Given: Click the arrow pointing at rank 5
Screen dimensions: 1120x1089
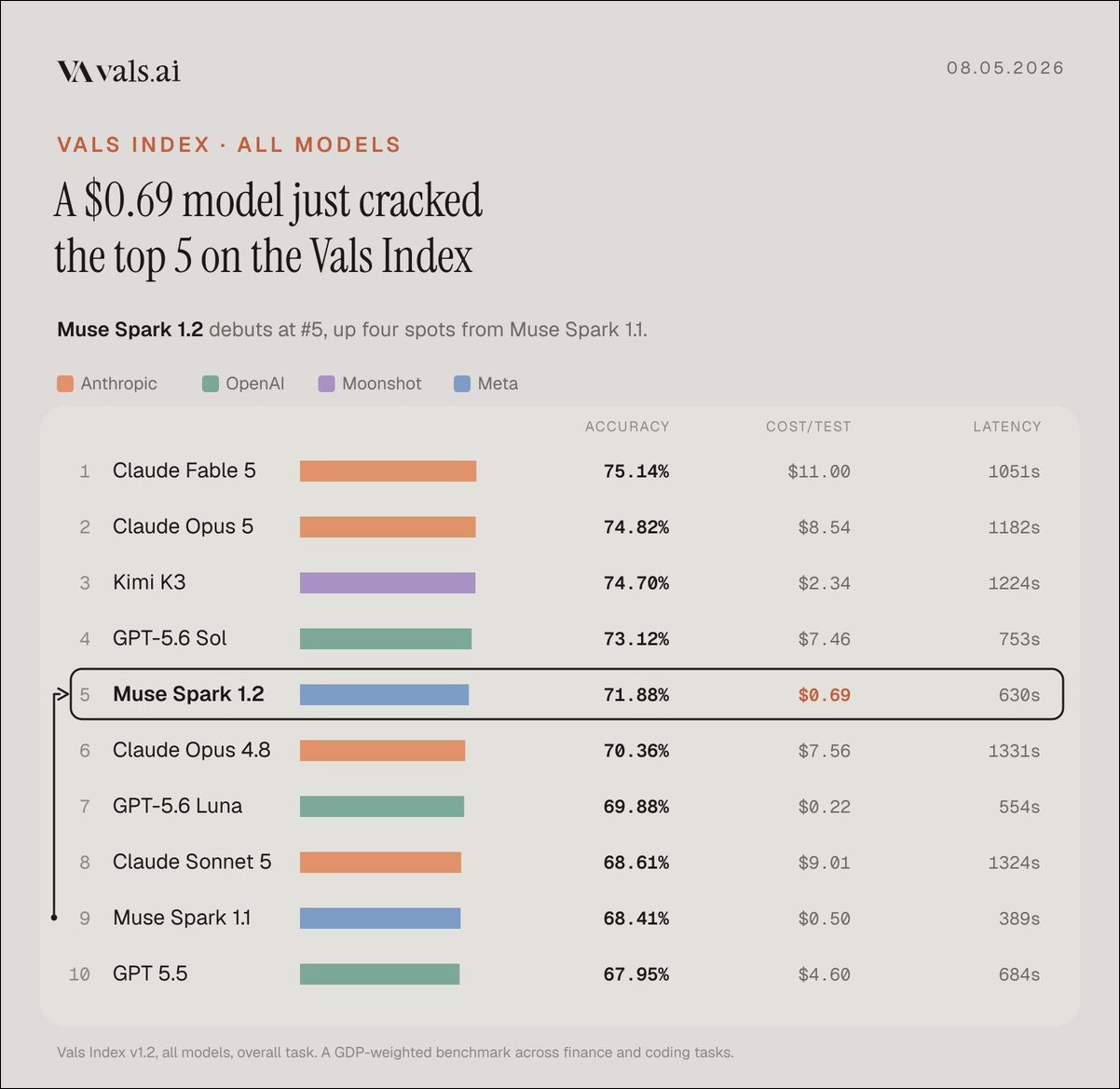Looking at the screenshot, I should tap(61, 694).
